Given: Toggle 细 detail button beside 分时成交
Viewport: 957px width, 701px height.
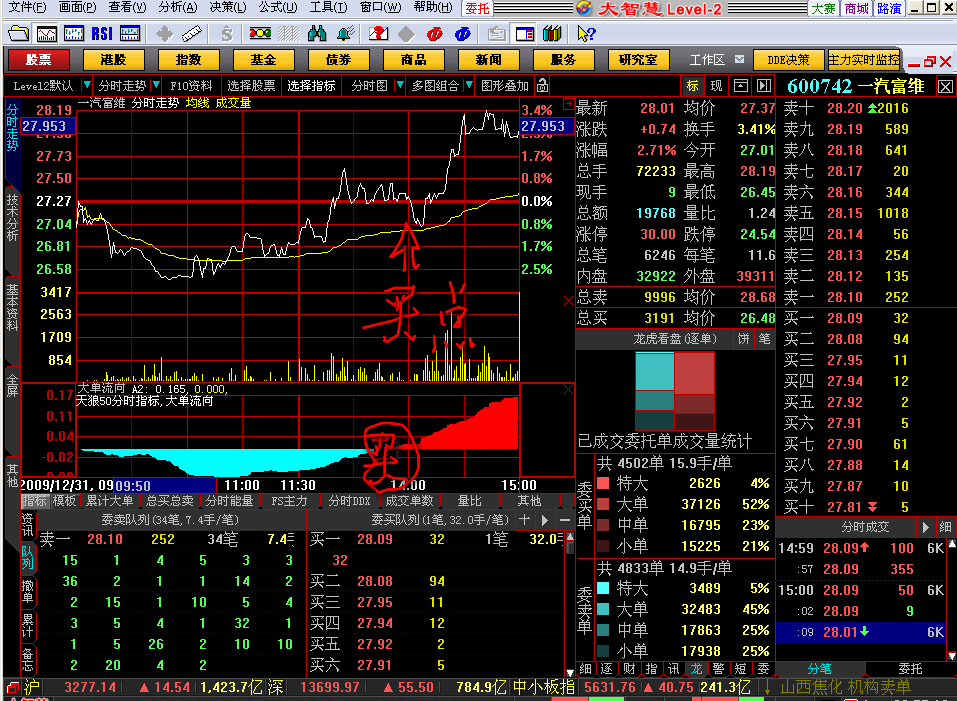Looking at the screenshot, I should click(x=945, y=527).
